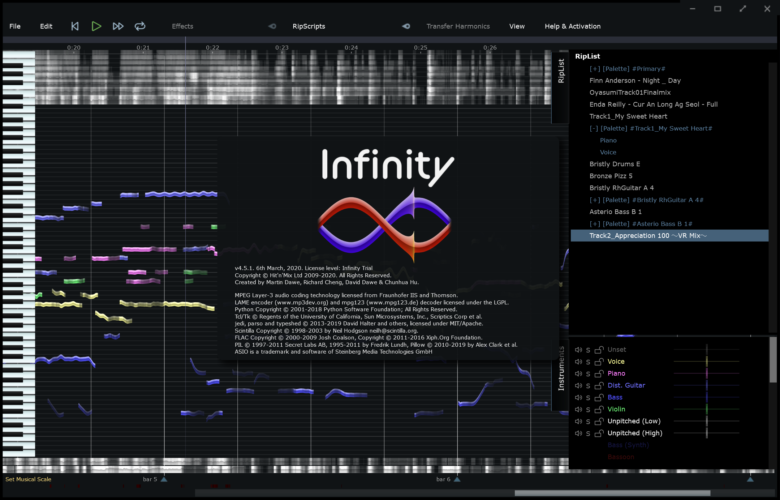Viewport: 780px width, 500px height.
Task: Click the Piano level slider
Action: [x=706, y=374]
